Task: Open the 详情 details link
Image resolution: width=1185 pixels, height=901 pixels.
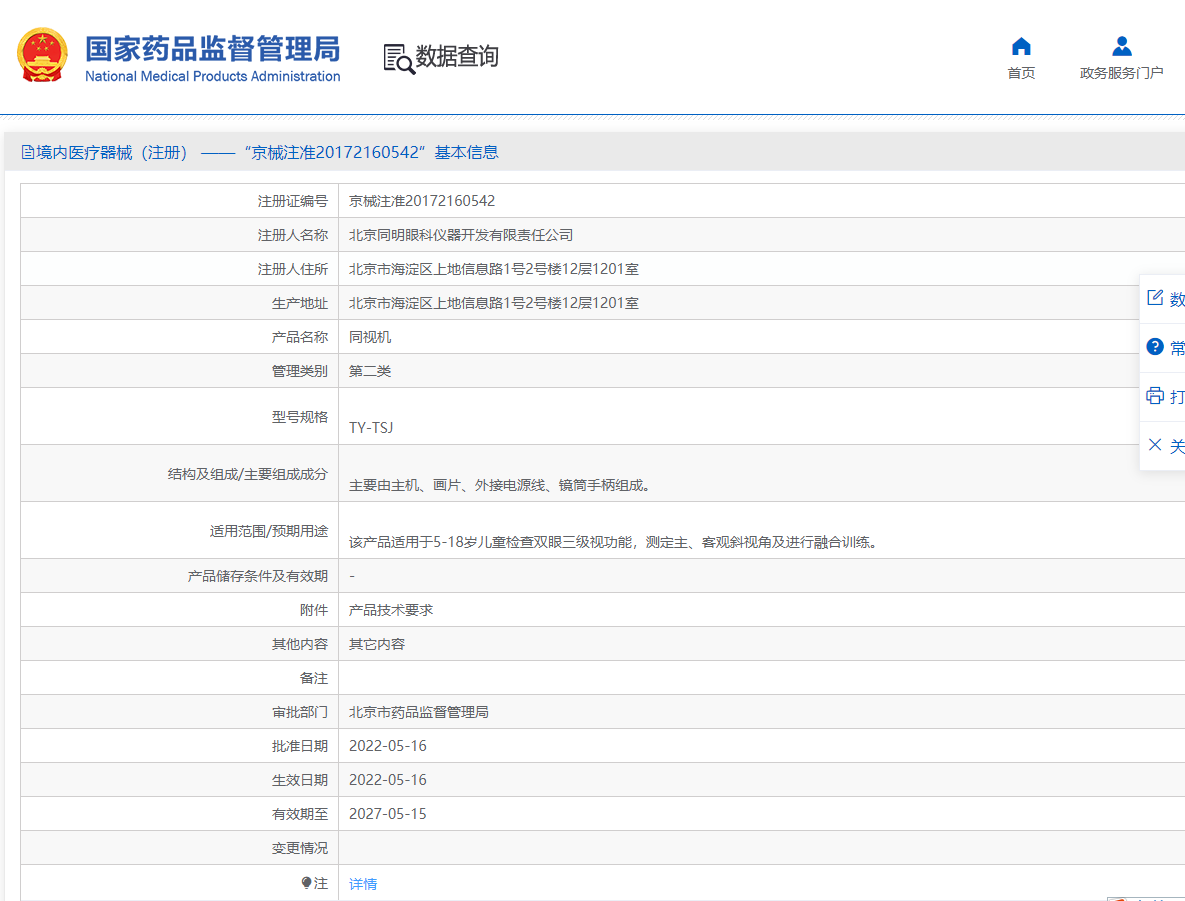Action: click(363, 884)
